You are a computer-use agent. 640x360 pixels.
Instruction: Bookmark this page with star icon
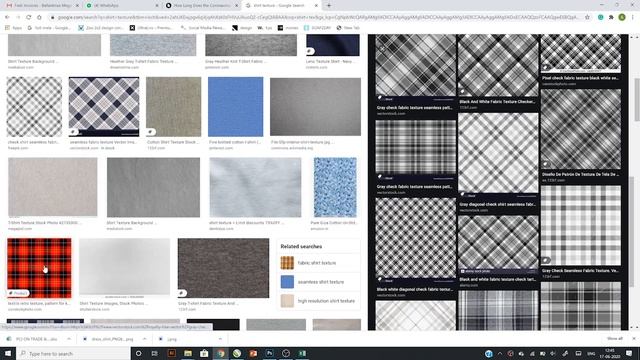pos(587,17)
